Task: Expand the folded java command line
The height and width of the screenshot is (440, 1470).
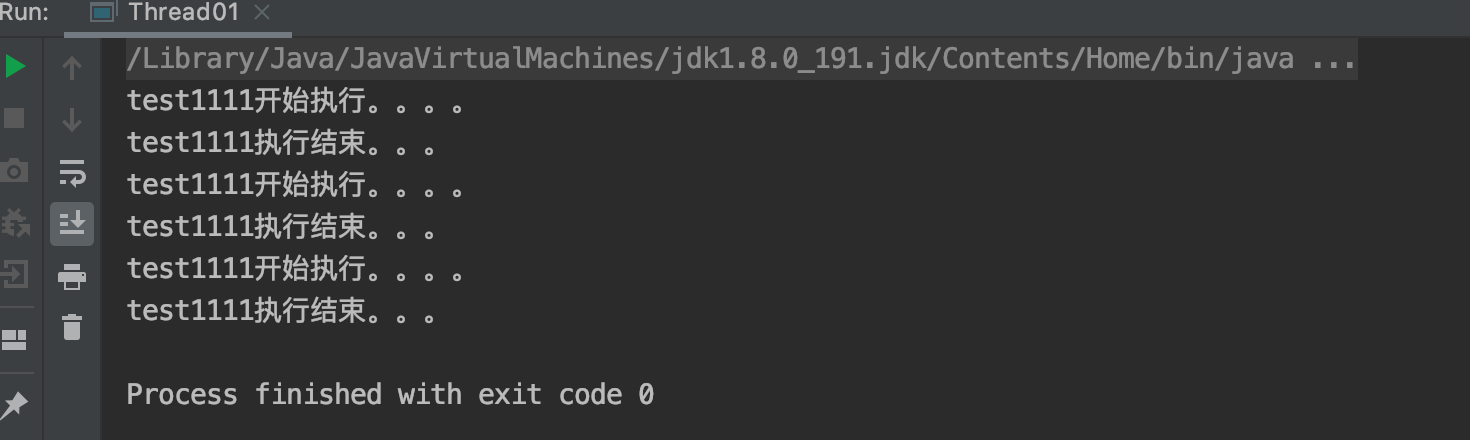Action: click(1333, 59)
